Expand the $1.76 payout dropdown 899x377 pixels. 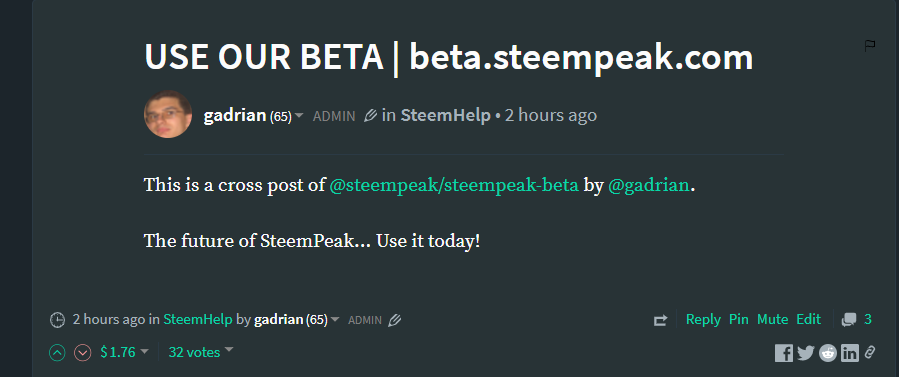(144, 351)
